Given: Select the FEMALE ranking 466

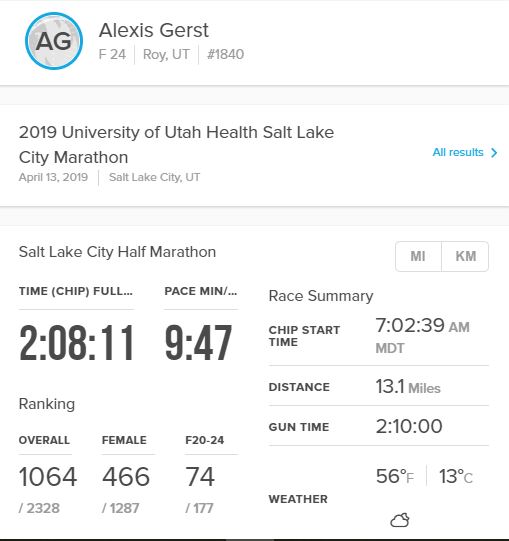Looking at the screenshot, I should (126, 477).
